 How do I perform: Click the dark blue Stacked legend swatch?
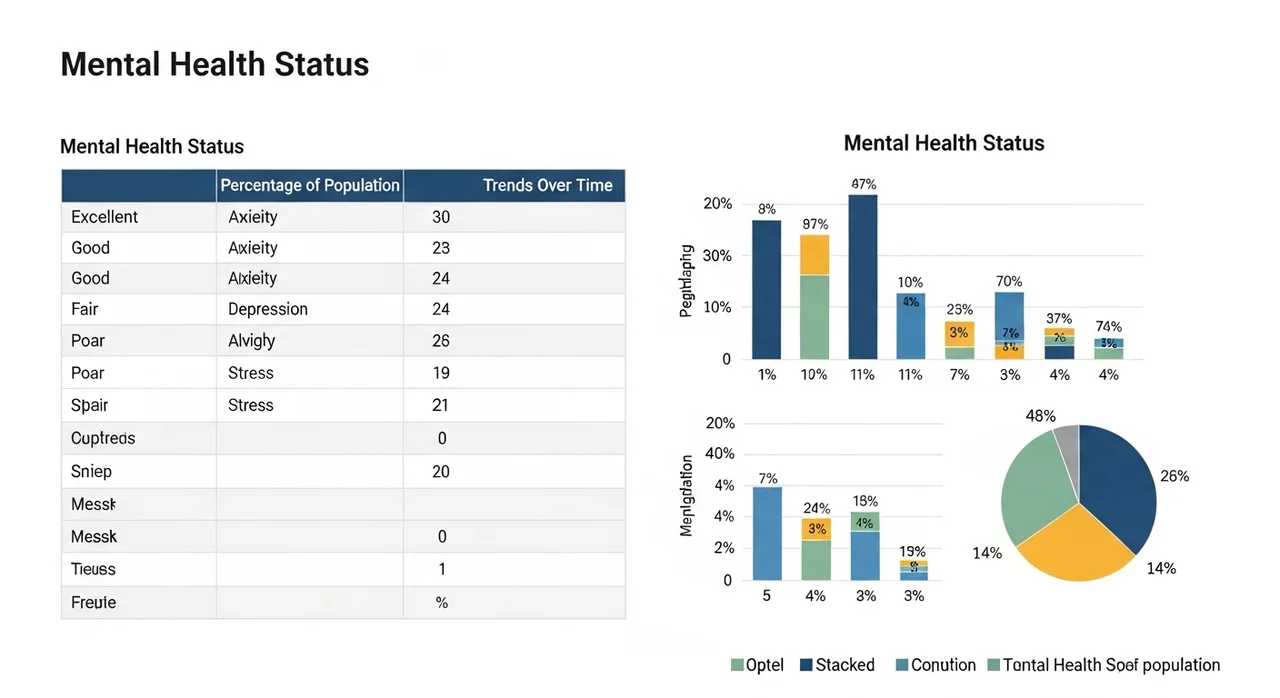click(806, 665)
